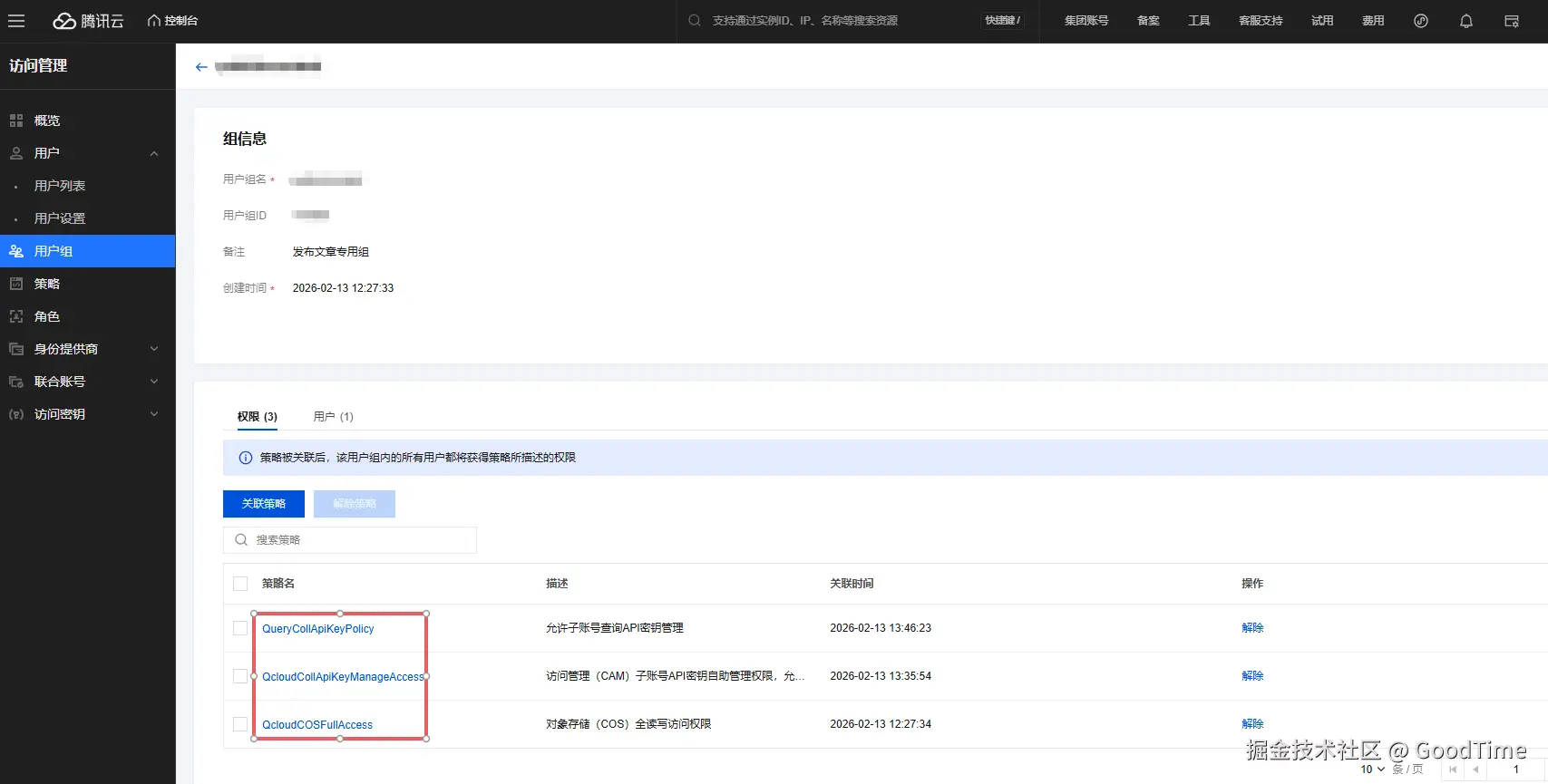Open the 费用 menu

[1373, 21]
